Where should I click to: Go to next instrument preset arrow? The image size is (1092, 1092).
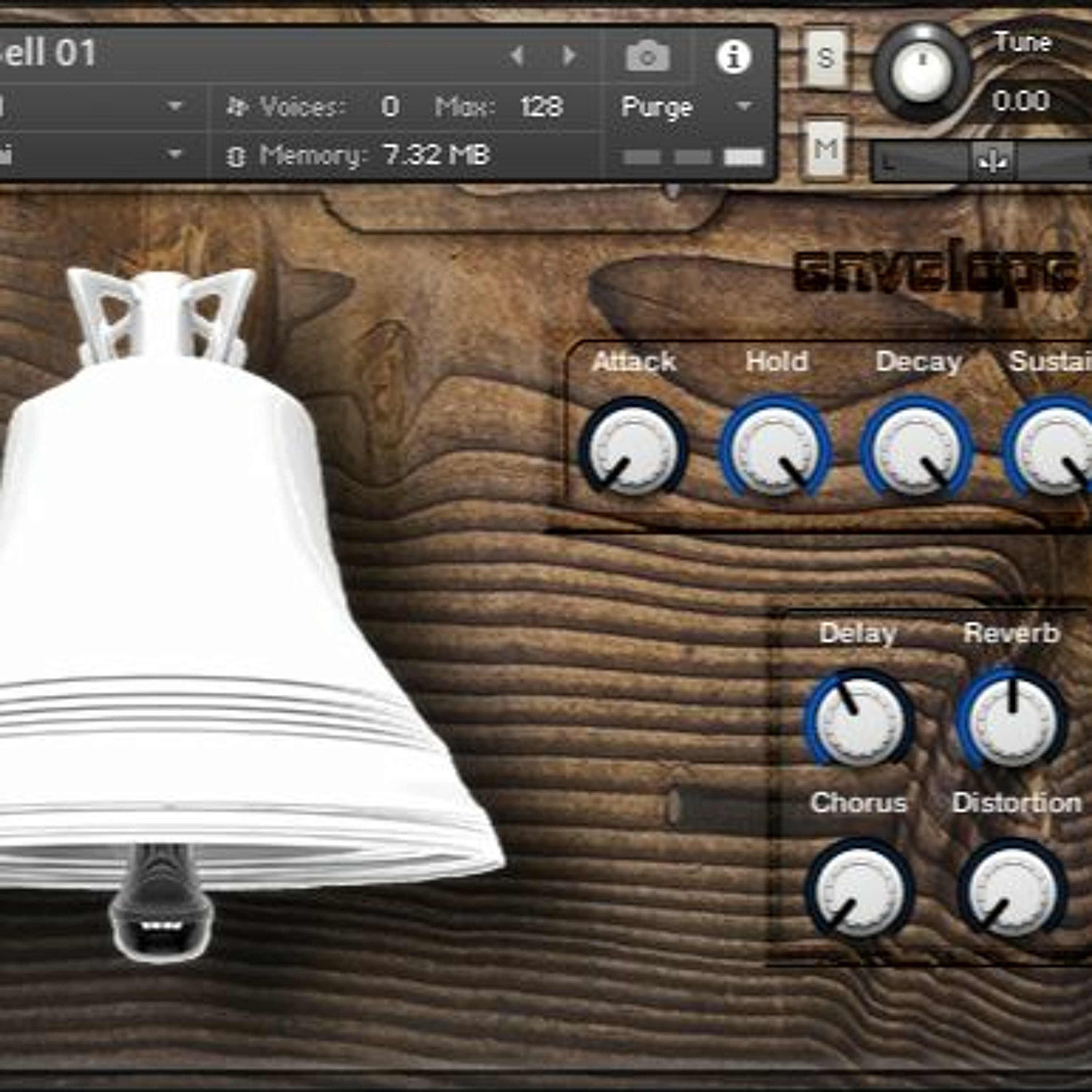point(569,55)
